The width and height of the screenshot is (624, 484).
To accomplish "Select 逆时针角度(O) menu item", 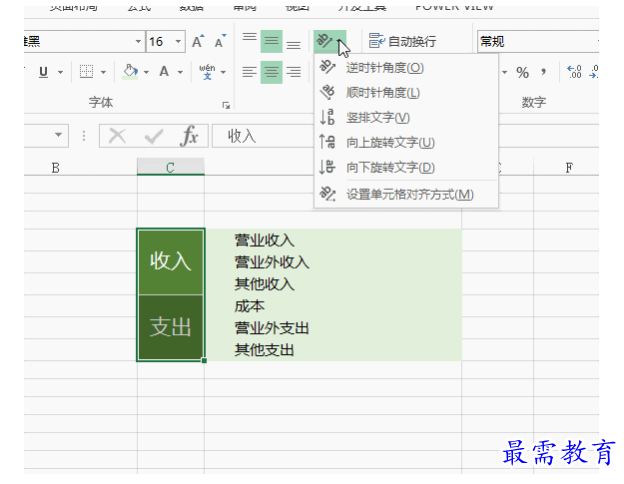I will click(406, 68).
